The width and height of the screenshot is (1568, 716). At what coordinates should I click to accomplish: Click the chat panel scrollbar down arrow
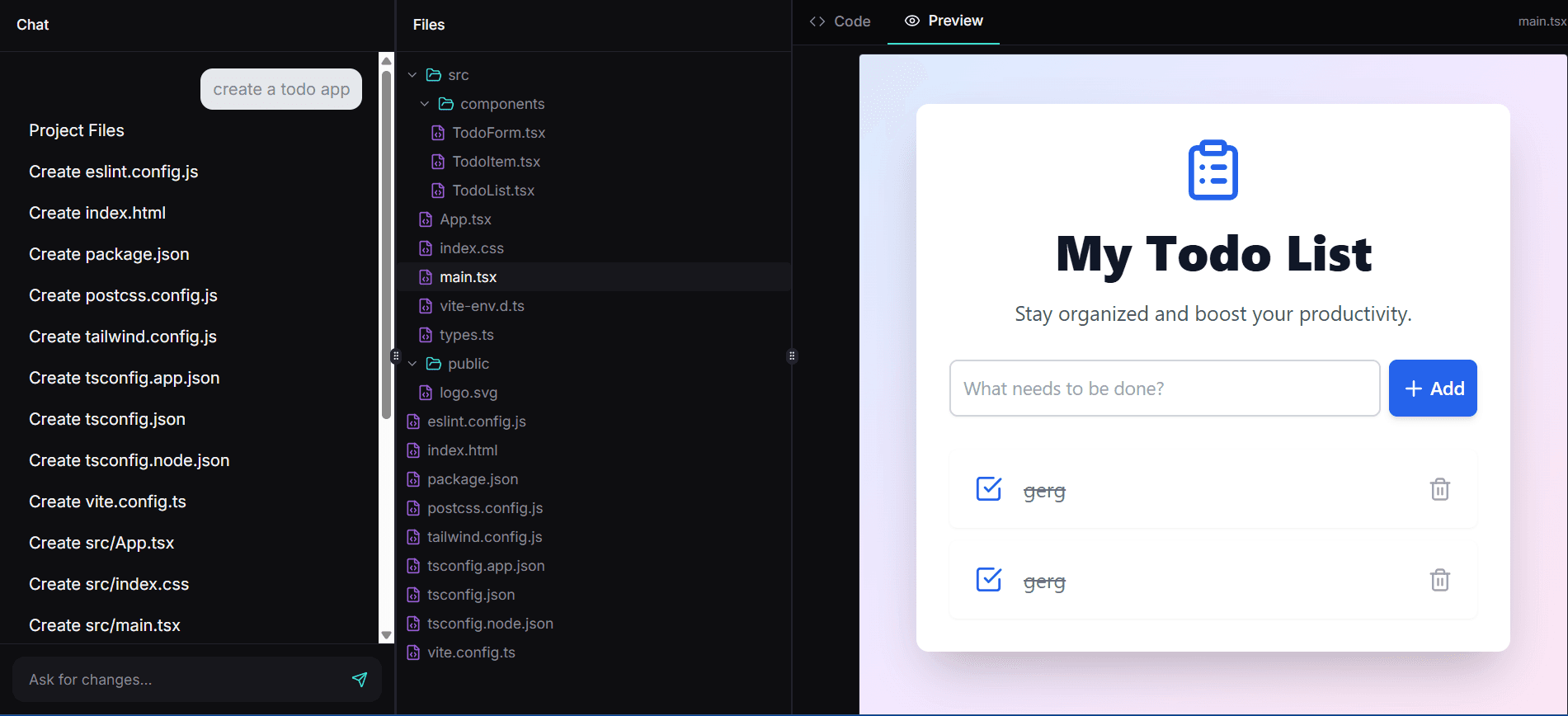[x=386, y=635]
